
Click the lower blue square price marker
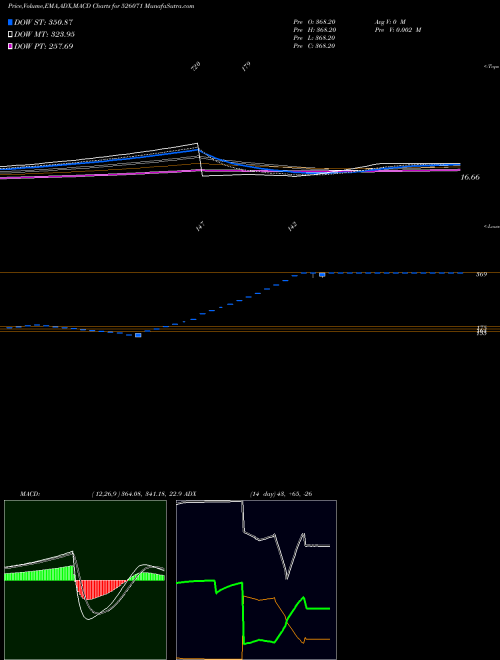[138, 335]
